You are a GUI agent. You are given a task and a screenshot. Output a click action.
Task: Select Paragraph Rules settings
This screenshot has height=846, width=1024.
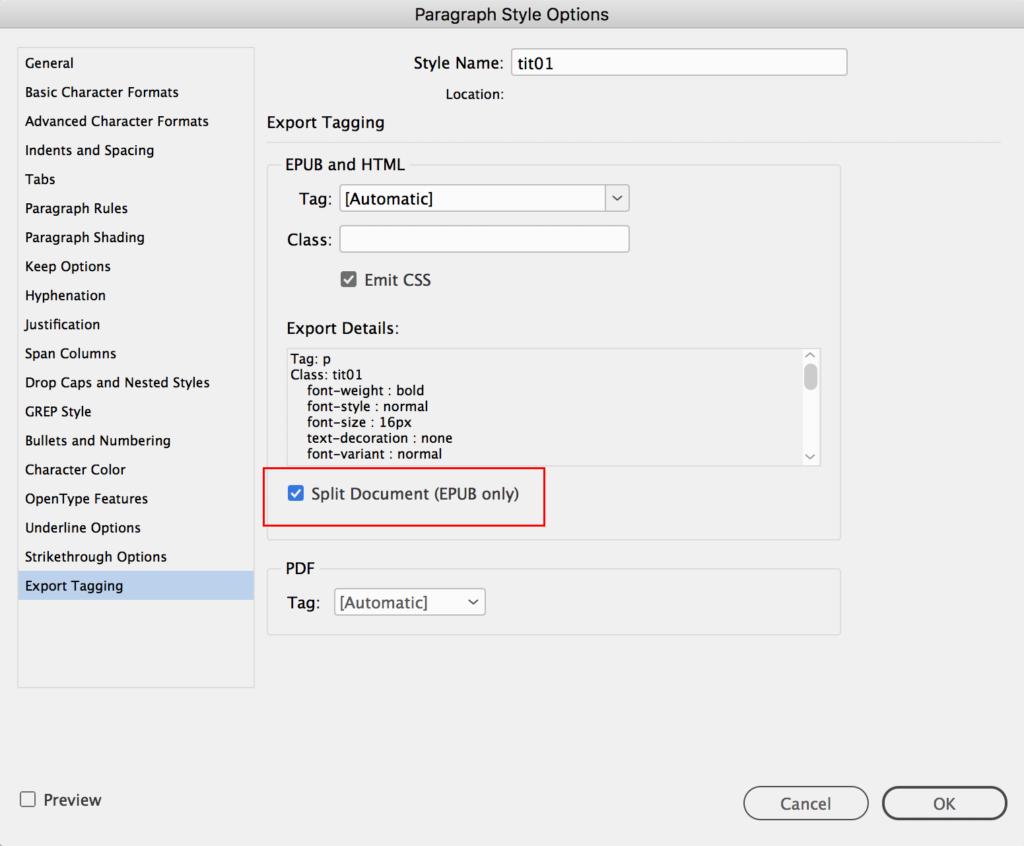pyautogui.click(x=77, y=208)
